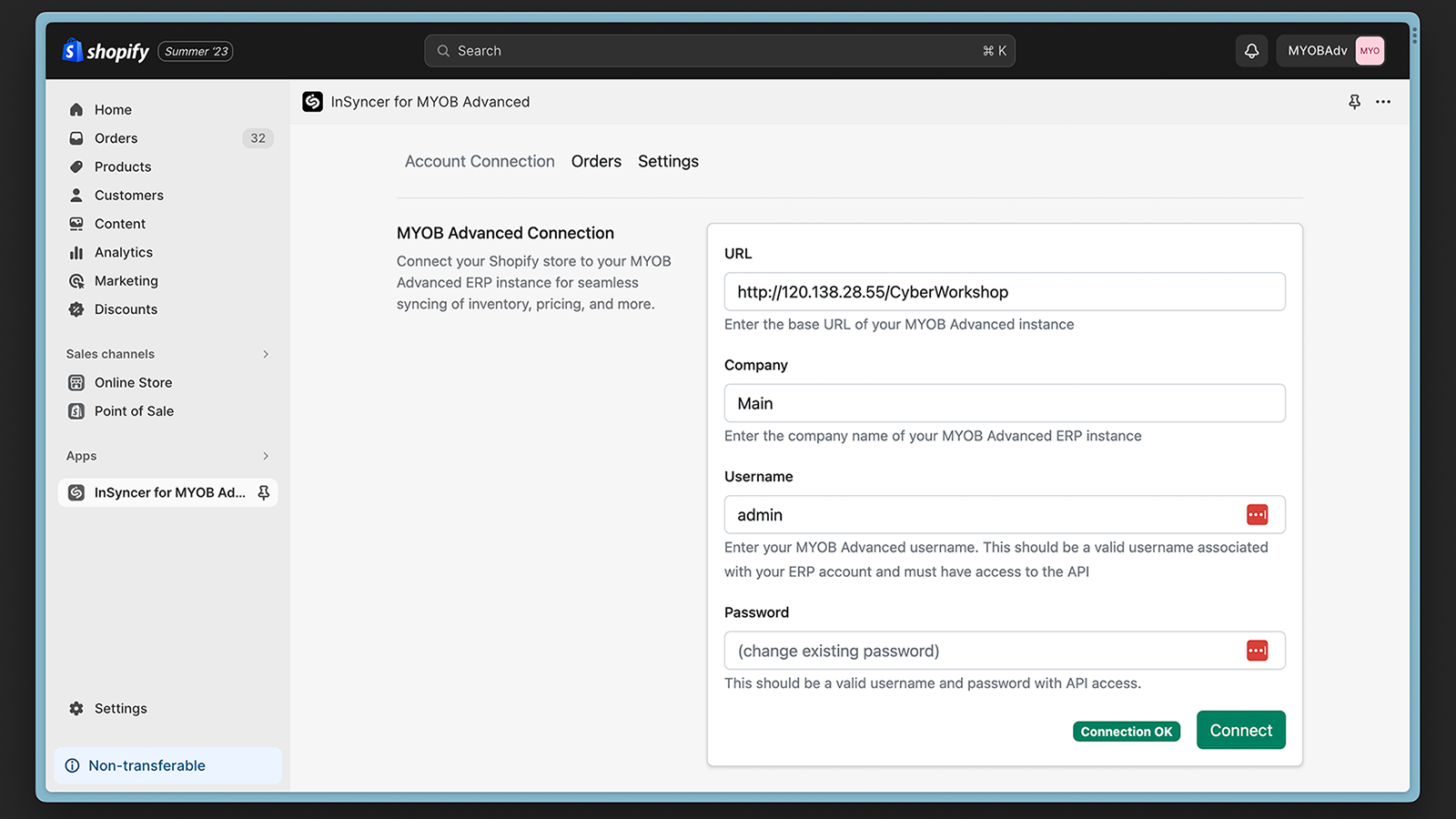Expand the Apps section chevron

pyautogui.click(x=266, y=456)
